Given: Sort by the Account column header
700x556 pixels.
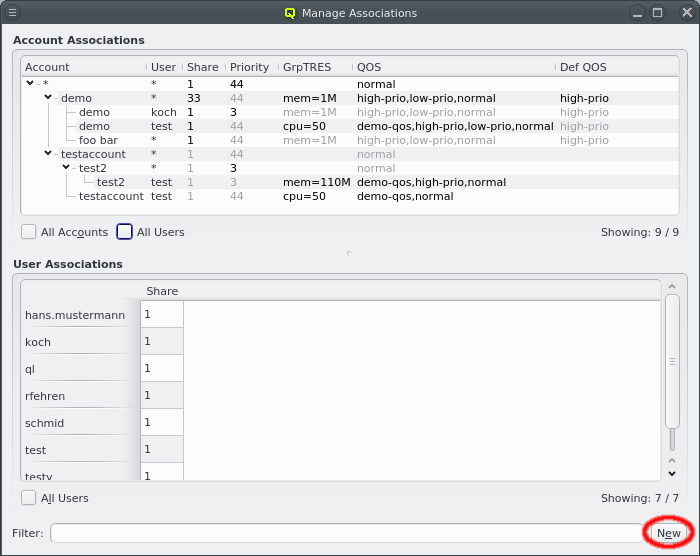Looking at the screenshot, I should tap(84, 67).
